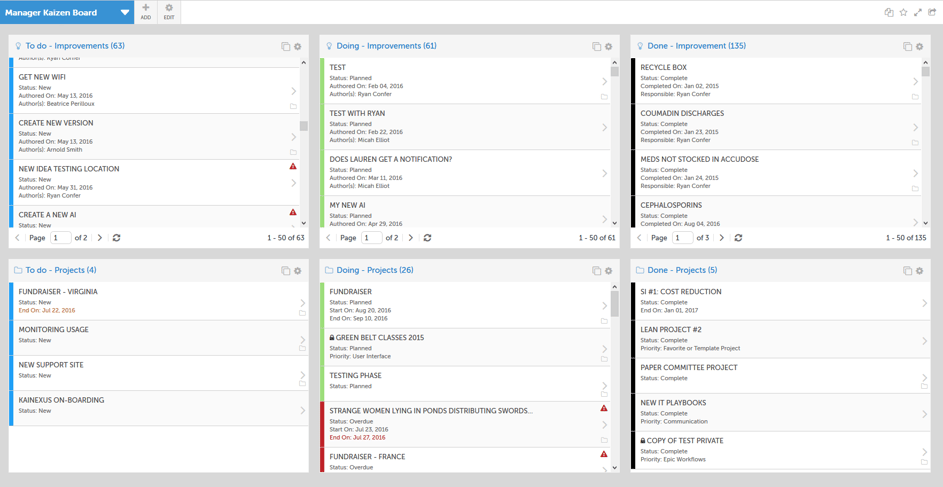Go to next page in Doing - Improvements
943x487 pixels.
tap(411, 237)
